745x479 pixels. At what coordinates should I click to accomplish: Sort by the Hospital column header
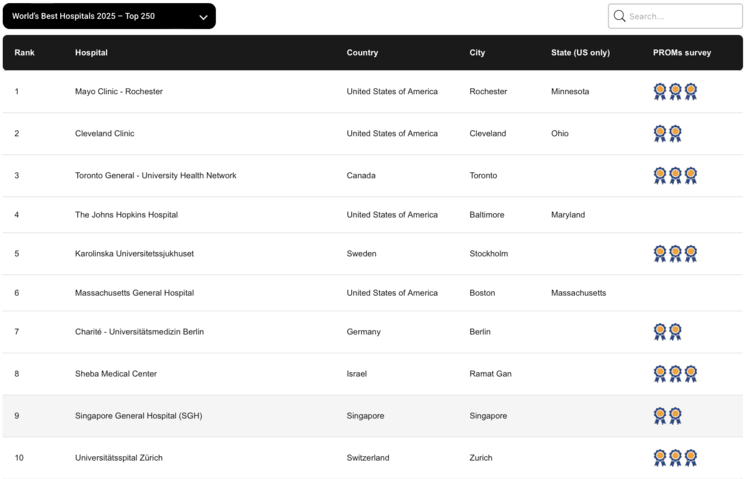pyautogui.click(x=91, y=53)
